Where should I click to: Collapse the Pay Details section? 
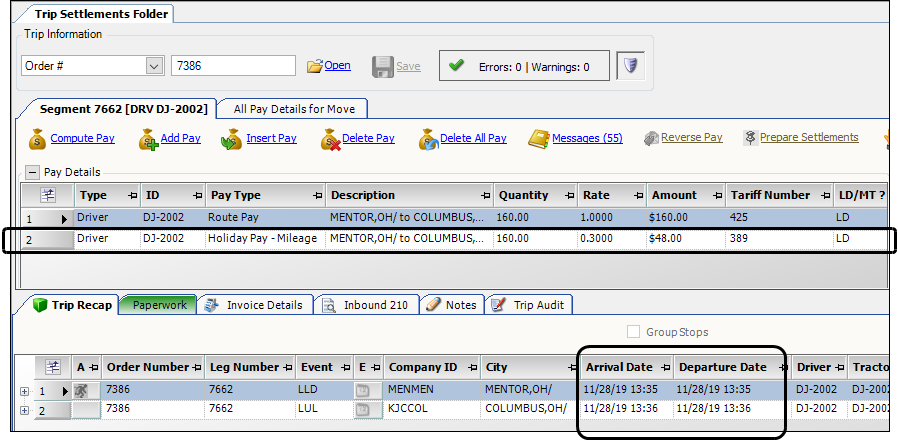[x=32, y=173]
